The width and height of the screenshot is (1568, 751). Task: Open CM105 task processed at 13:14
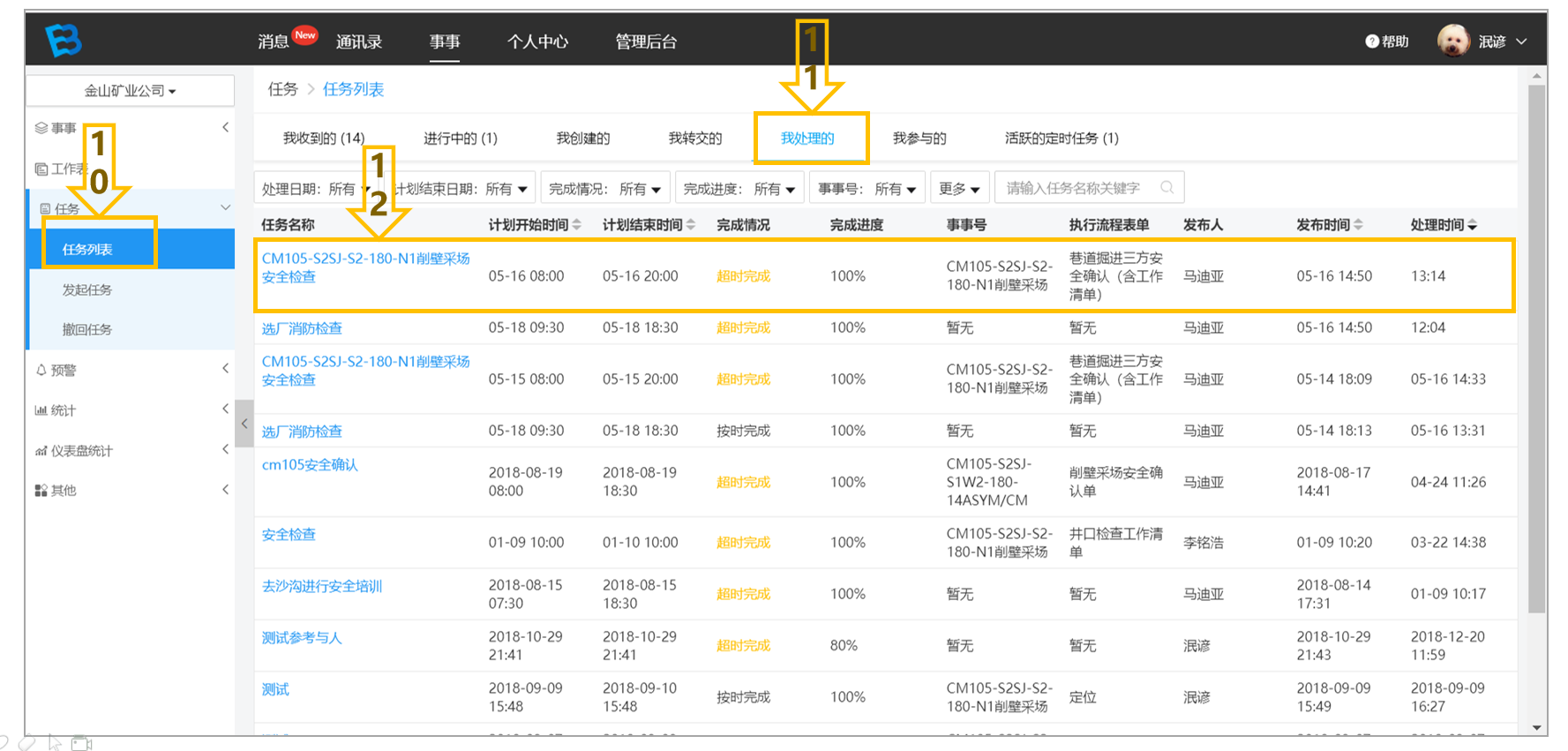coord(366,267)
